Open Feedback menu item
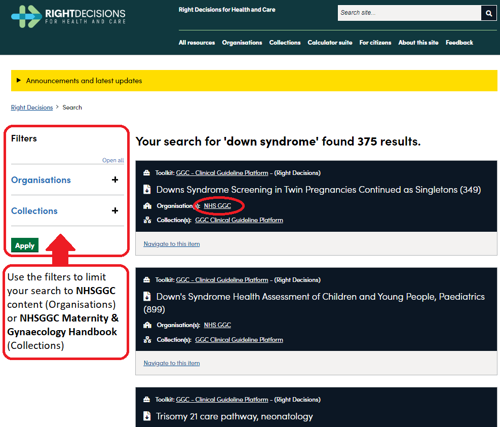This screenshot has width=500, height=427. pos(459,43)
